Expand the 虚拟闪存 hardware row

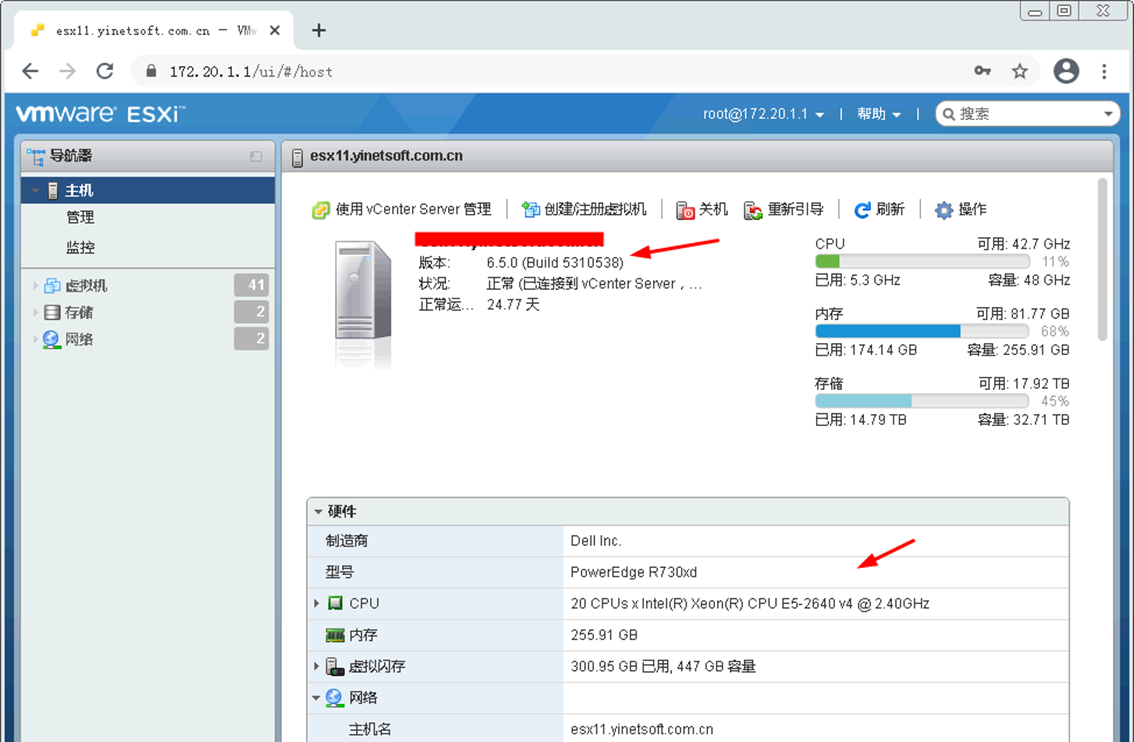click(x=316, y=666)
